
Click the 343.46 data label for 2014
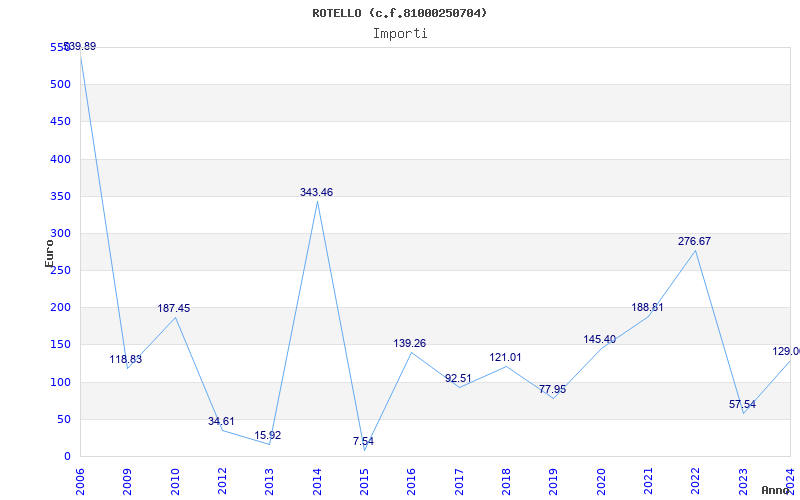[316, 192]
